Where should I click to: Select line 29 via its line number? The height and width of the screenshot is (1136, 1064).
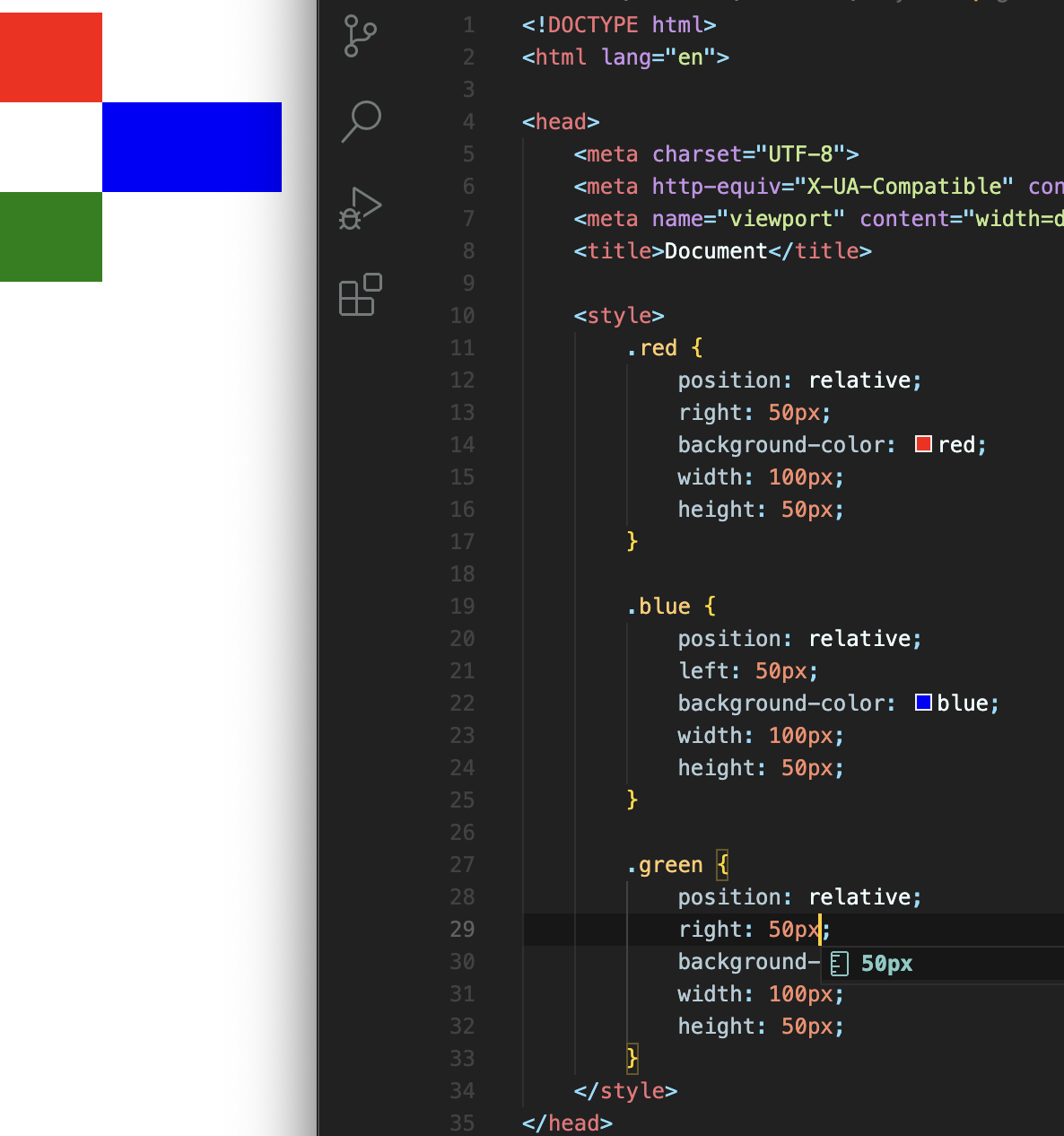pyautogui.click(x=462, y=930)
